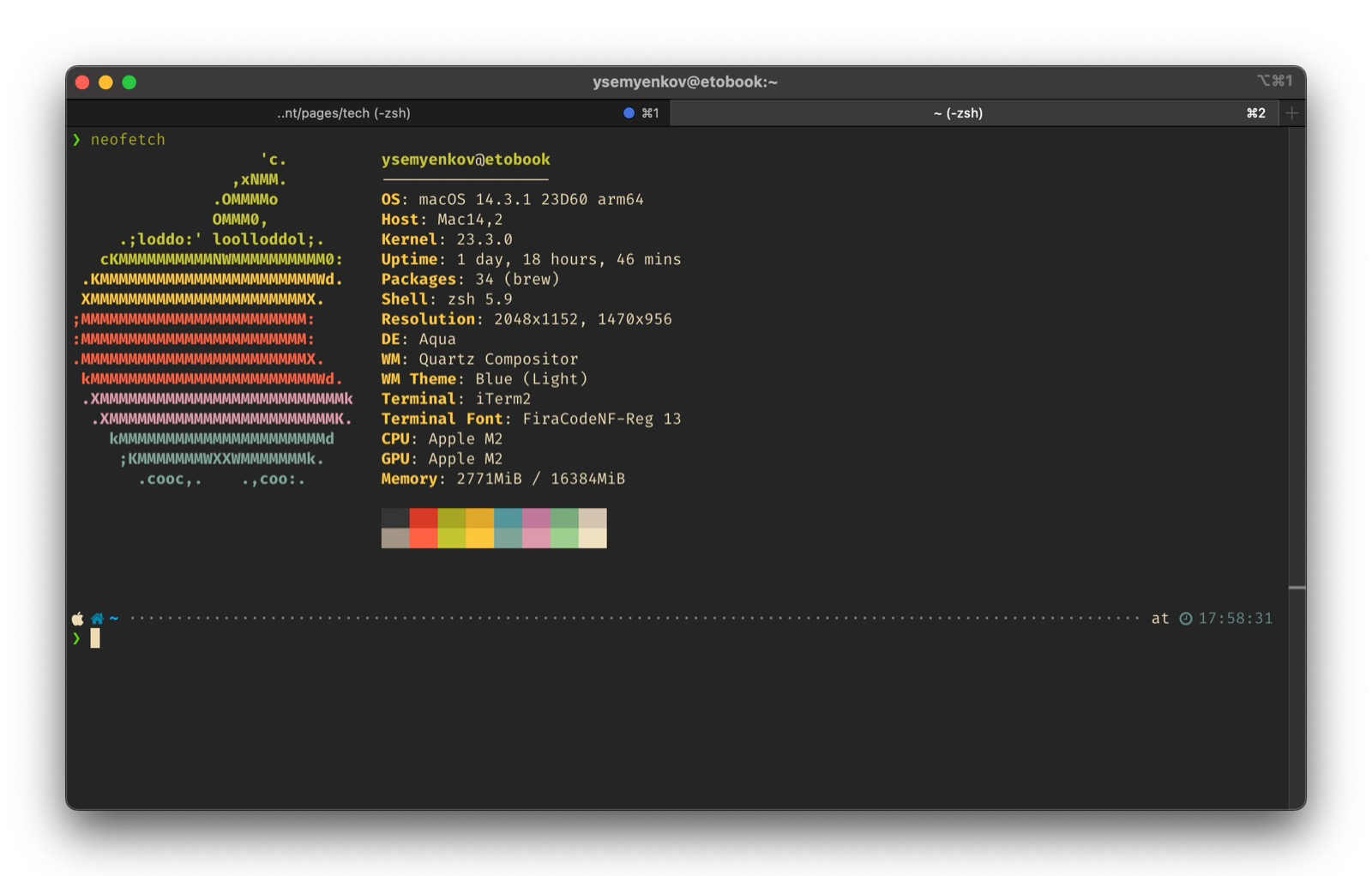Close the iTerm2 window with red button
Viewport: 1372px width, 876px height.
coord(82,82)
